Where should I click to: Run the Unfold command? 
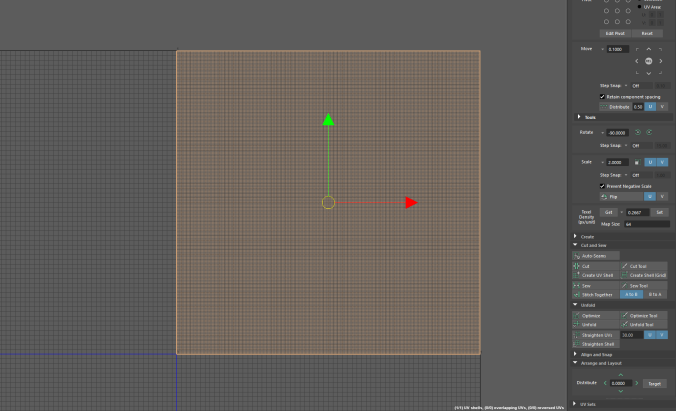[x=596, y=325]
